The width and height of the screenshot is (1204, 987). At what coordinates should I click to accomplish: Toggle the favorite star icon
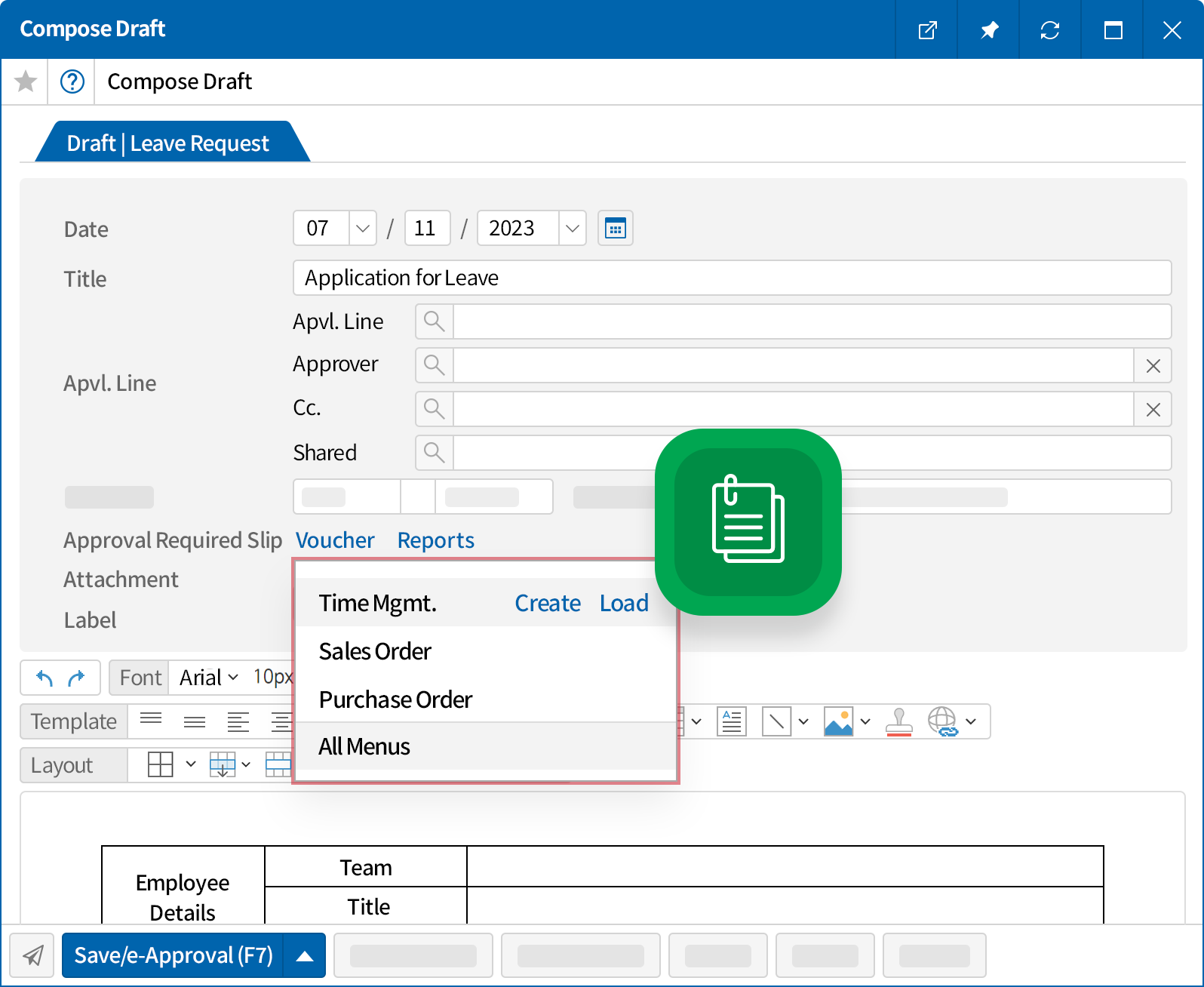pyautogui.click(x=26, y=81)
